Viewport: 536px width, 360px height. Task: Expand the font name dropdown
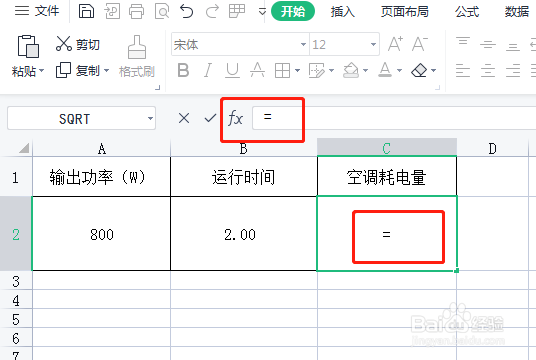[303, 44]
